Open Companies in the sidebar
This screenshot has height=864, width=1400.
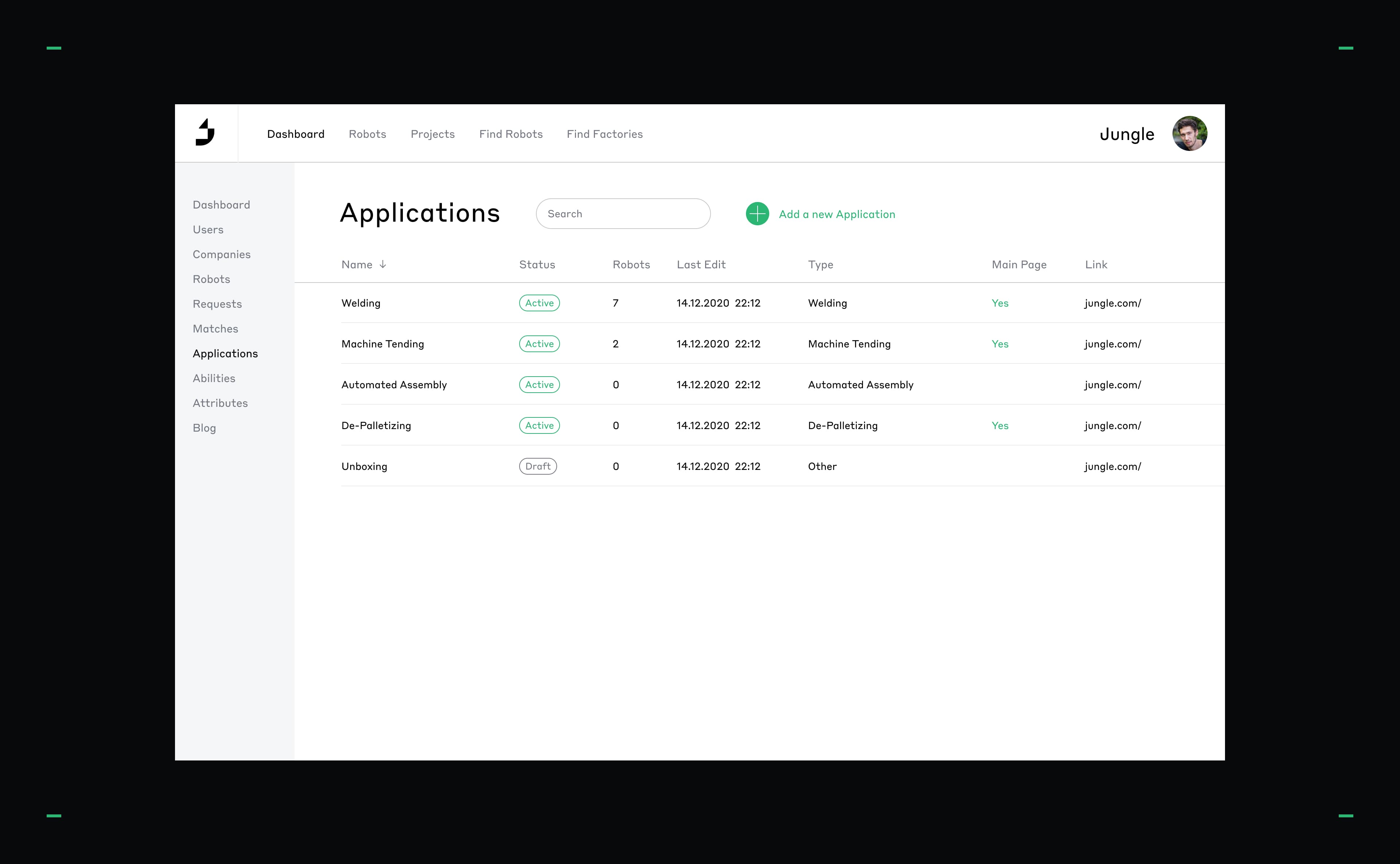222,254
